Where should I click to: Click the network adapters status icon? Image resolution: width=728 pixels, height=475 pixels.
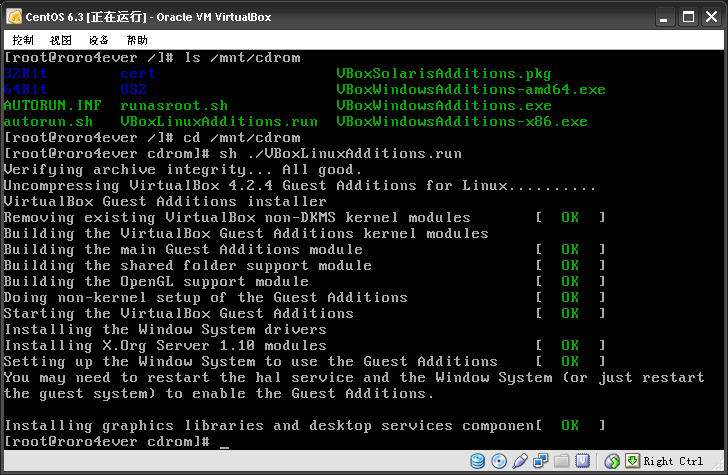540,461
